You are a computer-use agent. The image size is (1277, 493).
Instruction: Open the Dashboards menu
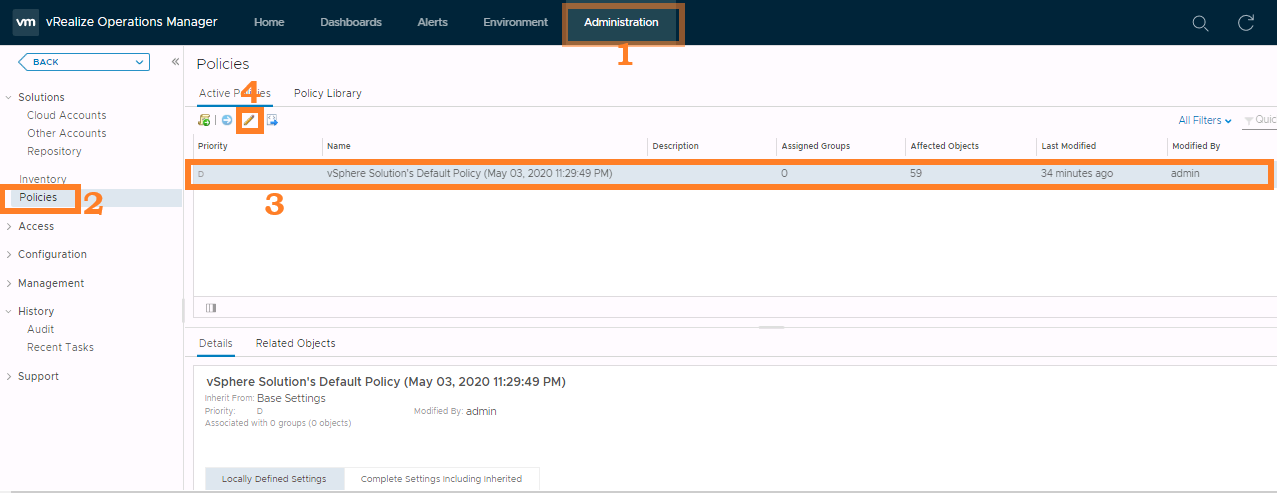pyautogui.click(x=351, y=22)
